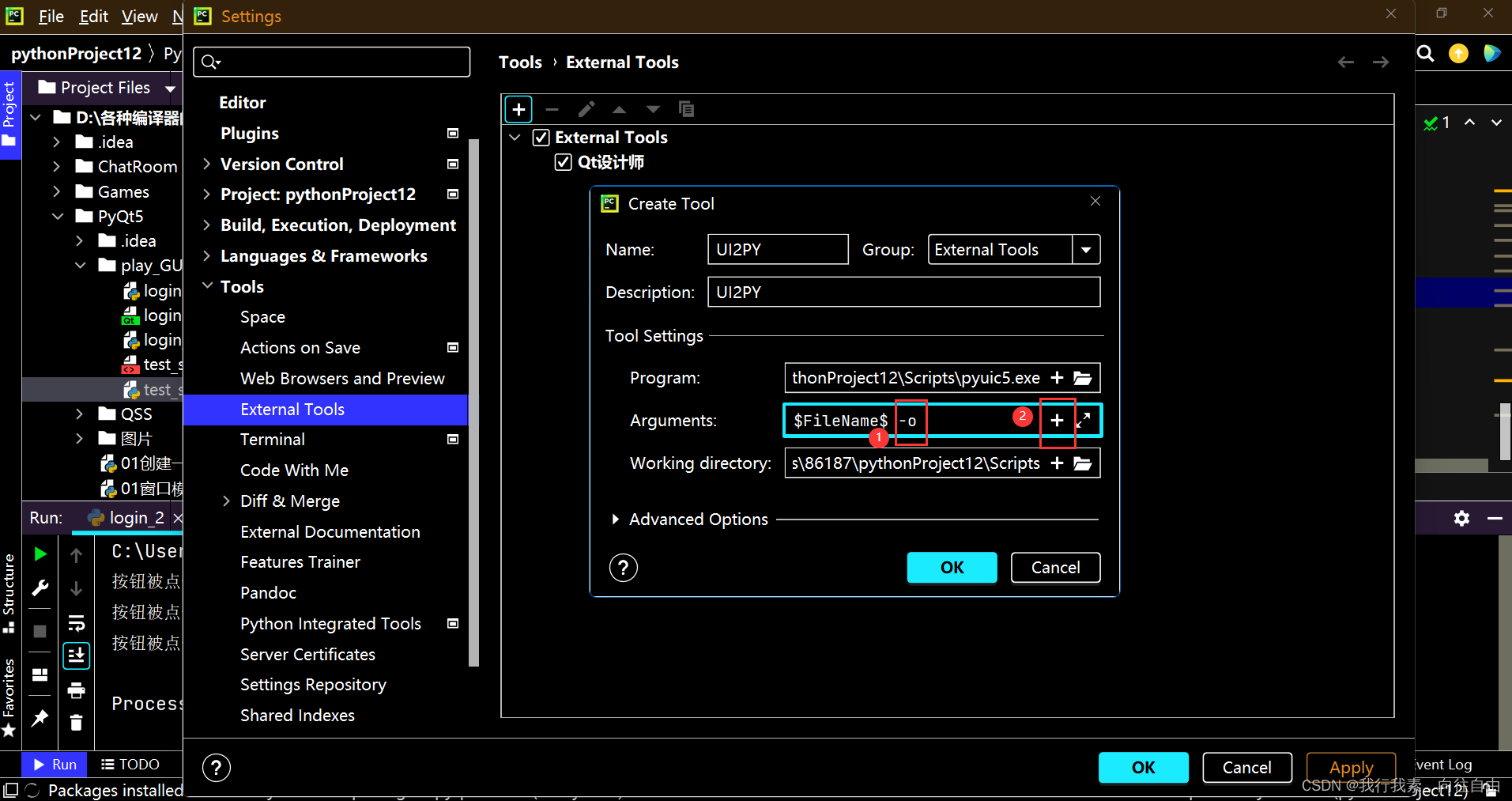
Task: Rerun the login_2 script with the green play icon
Action: pyautogui.click(x=40, y=554)
